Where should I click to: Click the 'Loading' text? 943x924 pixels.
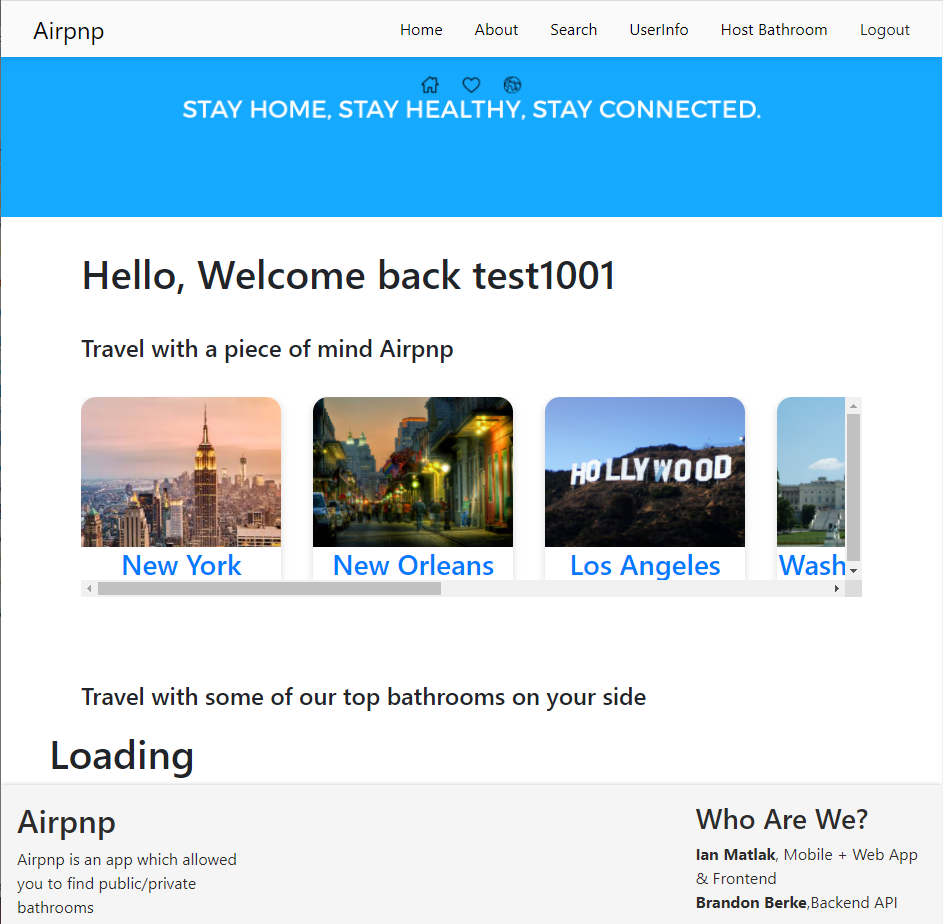(x=122, y=756)
